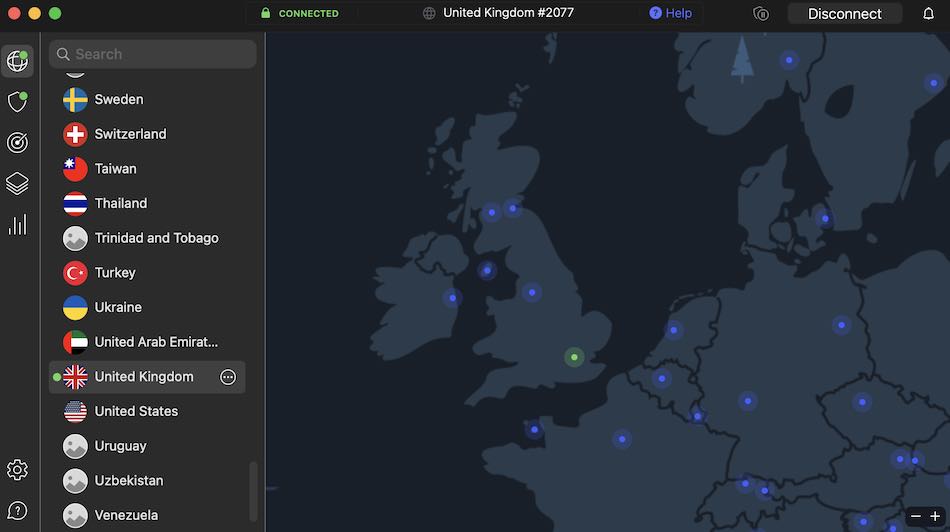Image resolution: width=950 pixels, height=532 pixels.
Task: Choose Trinidad and Tobago
Action: tap(147, 238)
